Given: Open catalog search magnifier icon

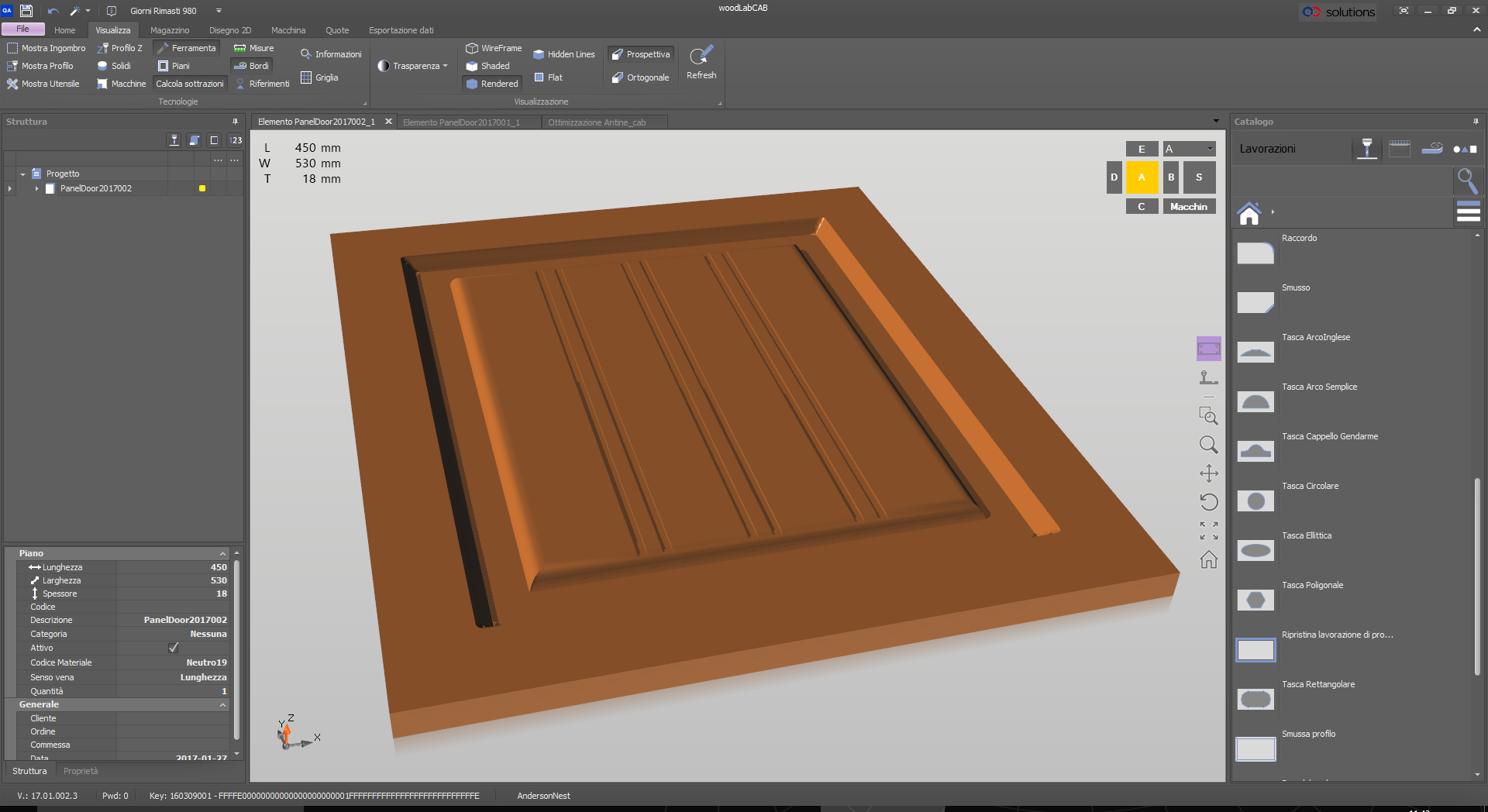Looking at the screenshot, I should [1467, 181].
